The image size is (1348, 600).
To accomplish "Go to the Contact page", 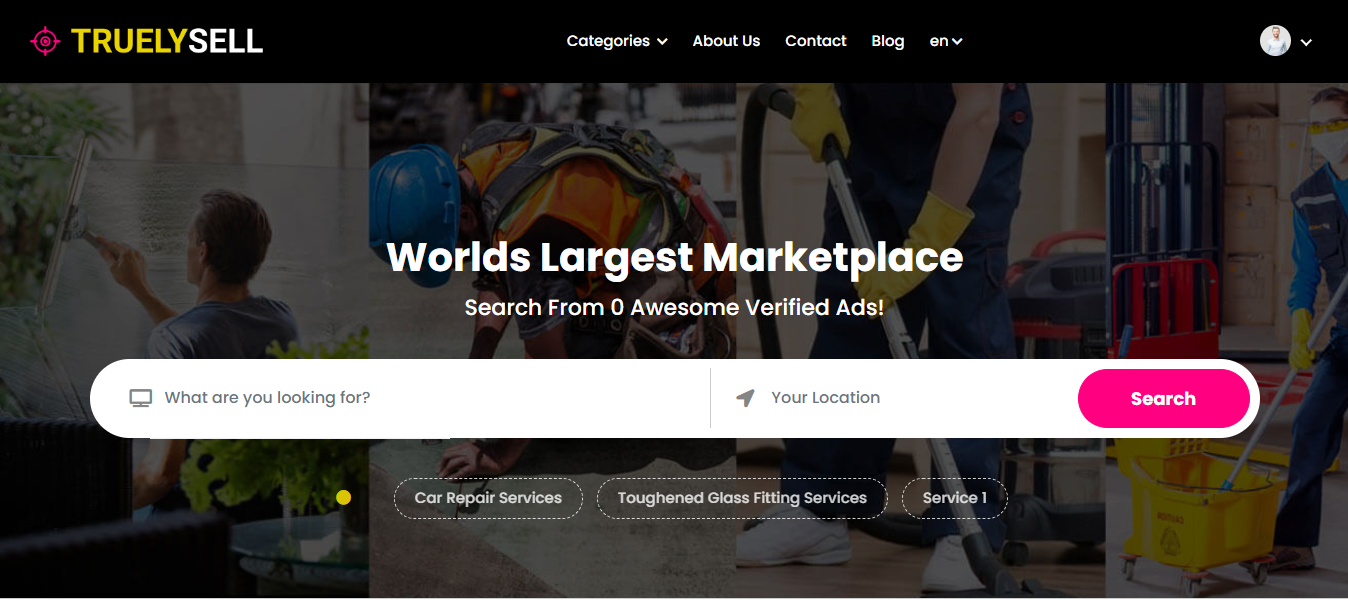I will click(816, 41).
